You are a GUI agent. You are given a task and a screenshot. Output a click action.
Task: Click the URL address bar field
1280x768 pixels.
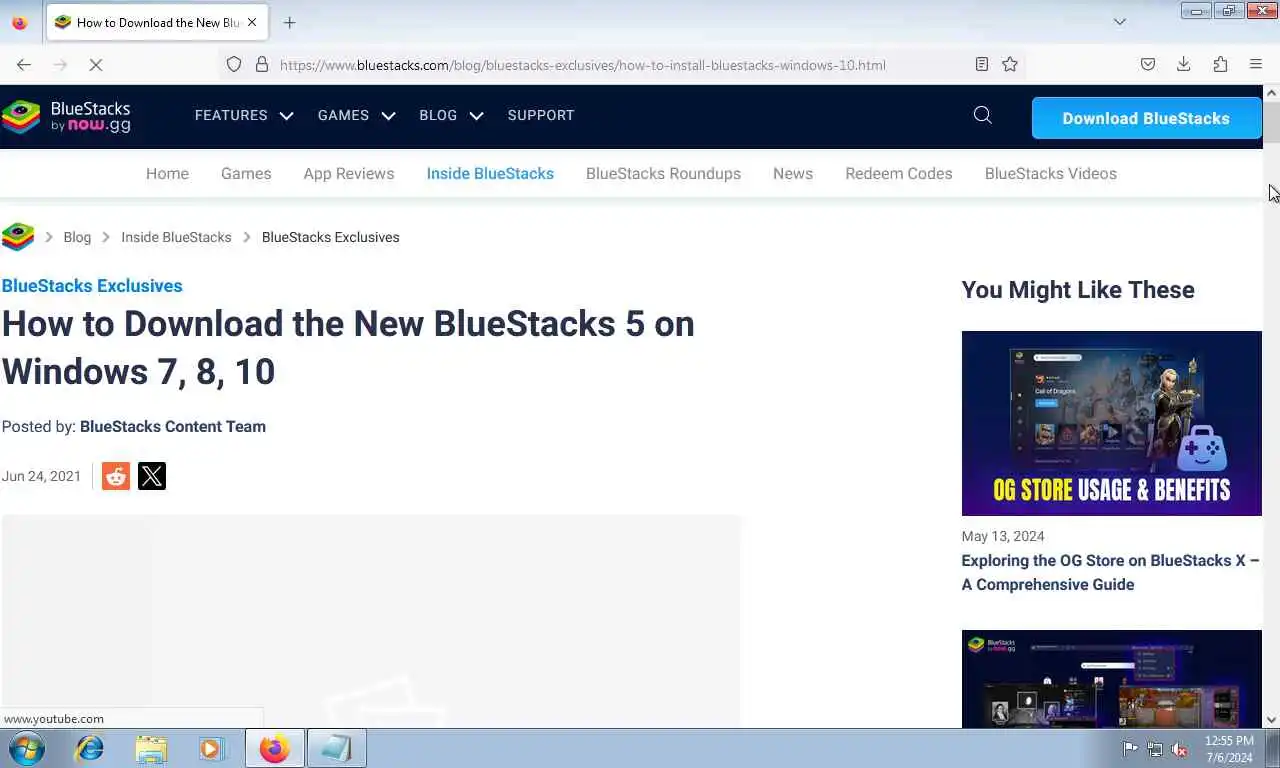620,64
